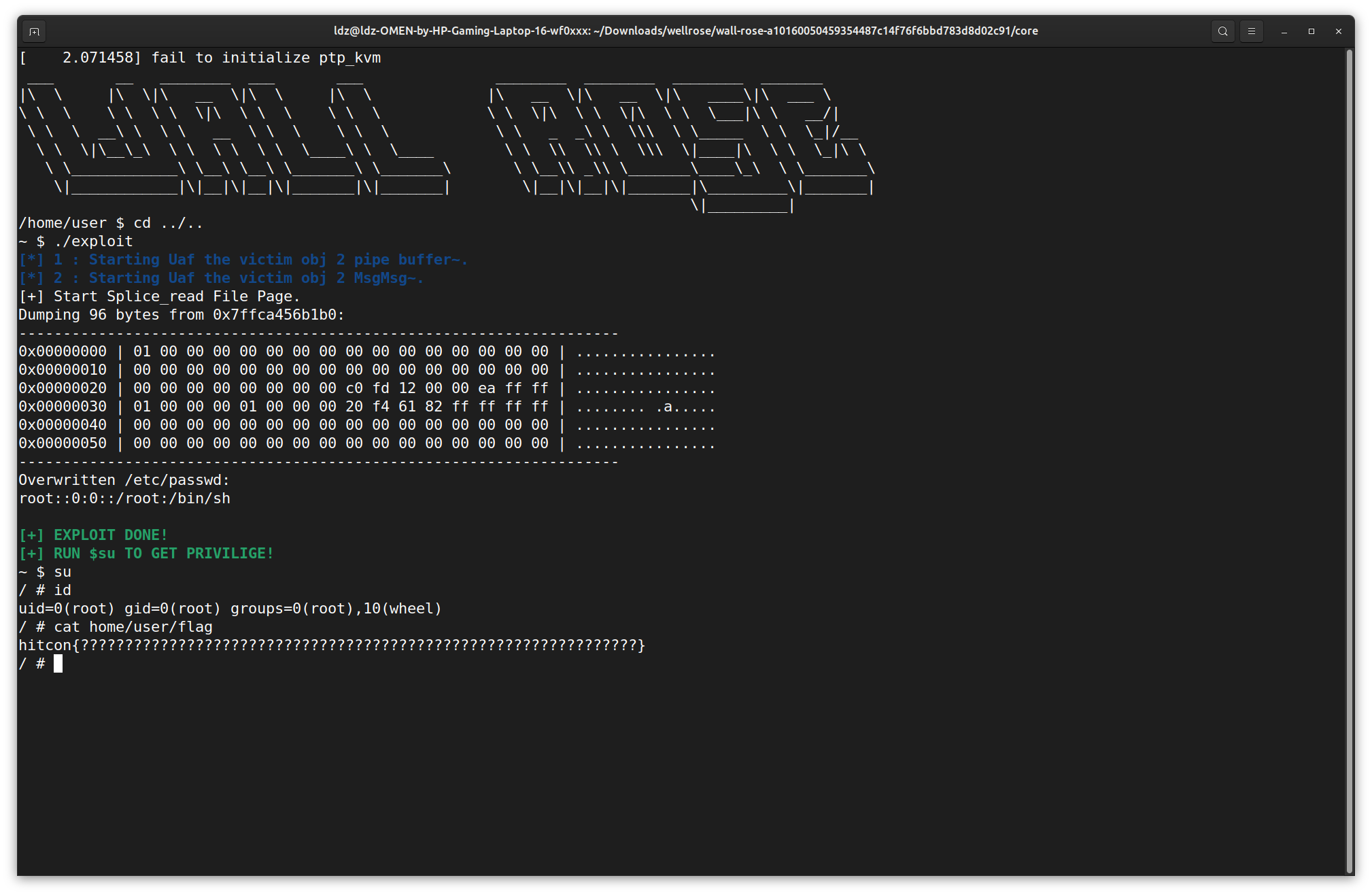Viewport: 1372px width, 895px height.
Task: Click the Overwritten /etc/passwd: line
Action: pos(124,480)
